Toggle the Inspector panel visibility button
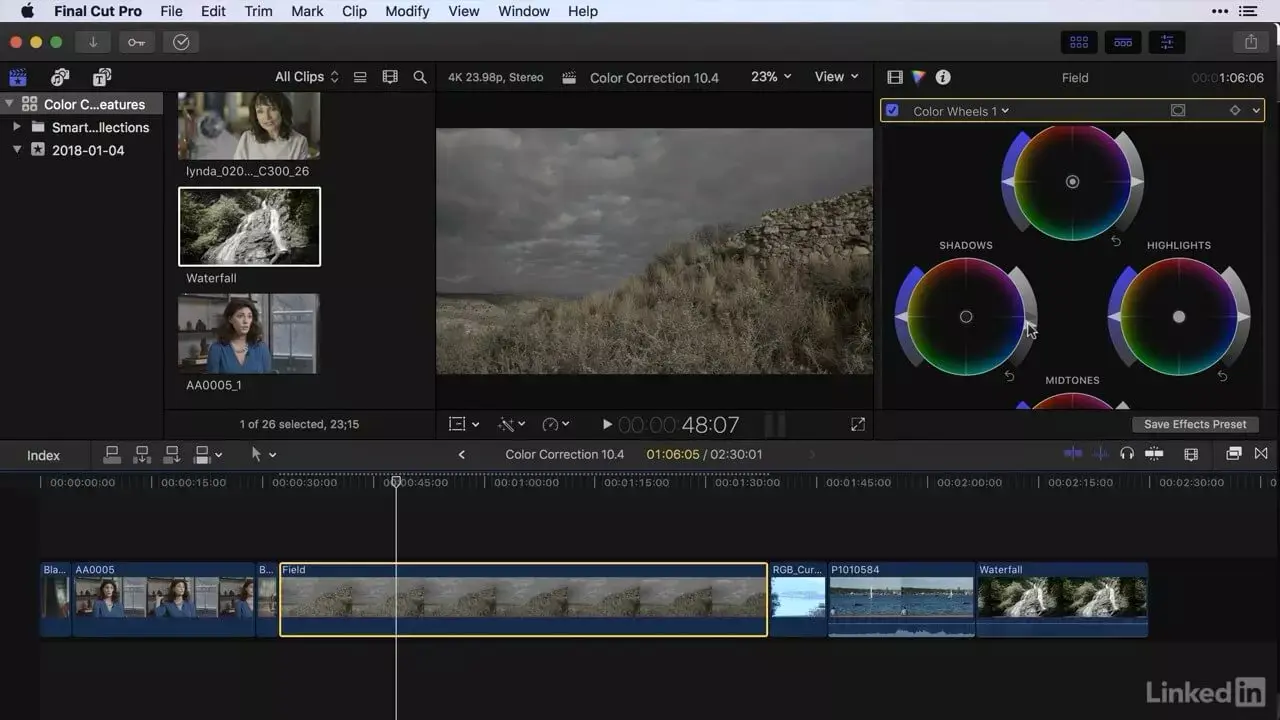The width and height of the screenshot is (1280, 720). coord(1167,42)
